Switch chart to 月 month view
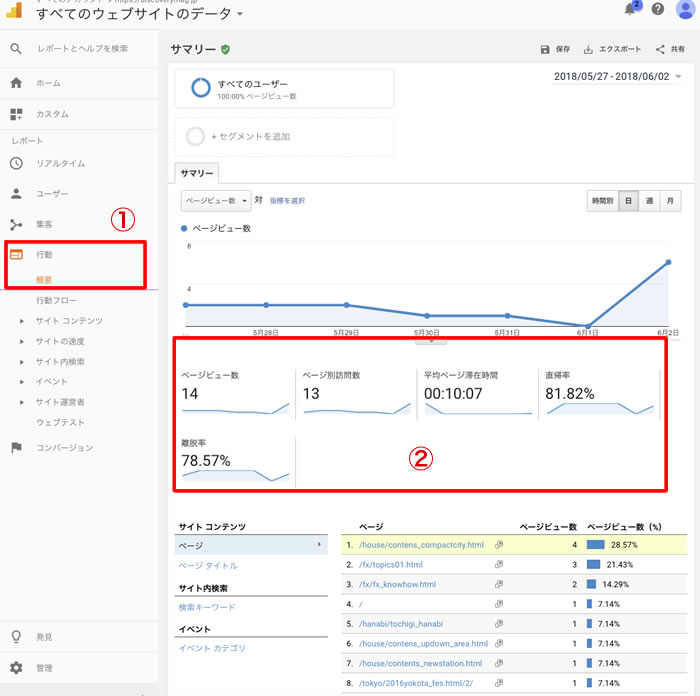Image resolution: width=700 pixels, height=696 pixels. [x=670, y=201]
